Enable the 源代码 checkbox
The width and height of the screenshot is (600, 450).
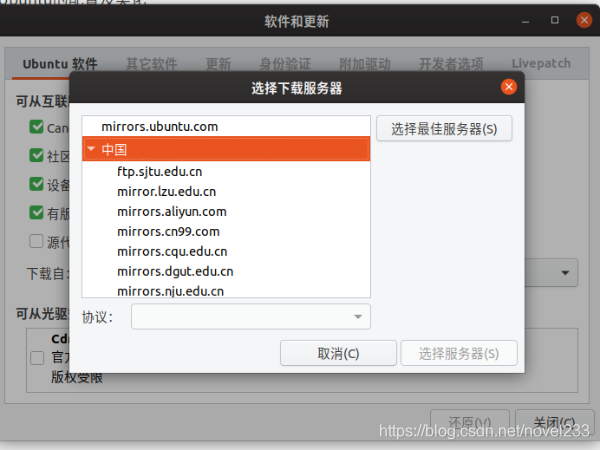point(36,241)
